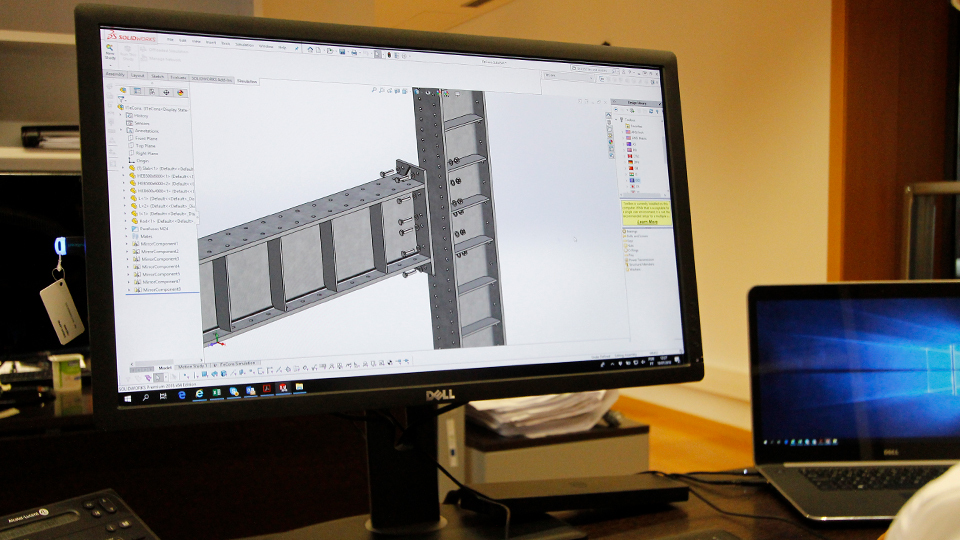Click the New Study icon
960x540 pixels.
click(x=111, y=52)
